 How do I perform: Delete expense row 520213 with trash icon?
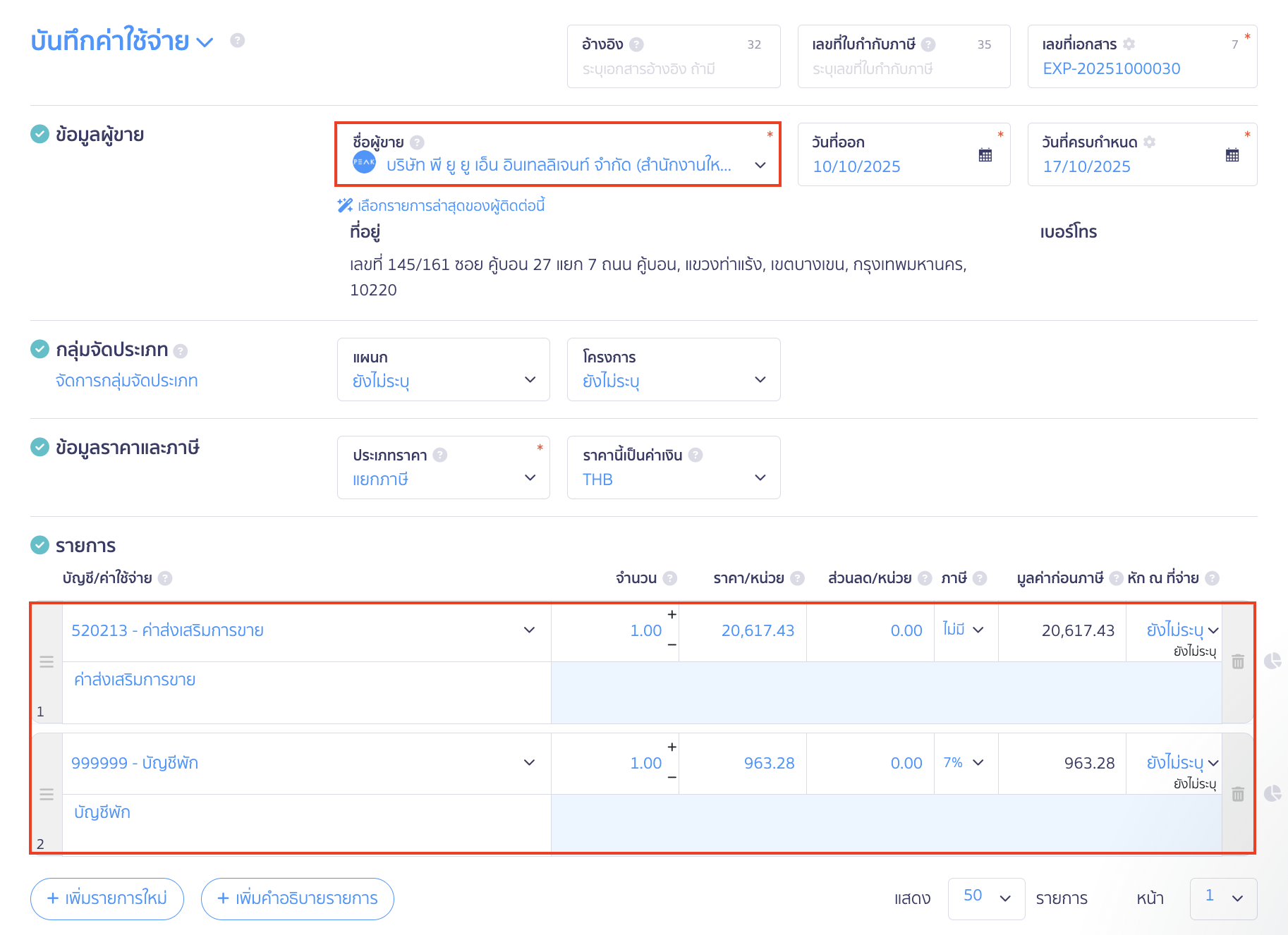1237,662
